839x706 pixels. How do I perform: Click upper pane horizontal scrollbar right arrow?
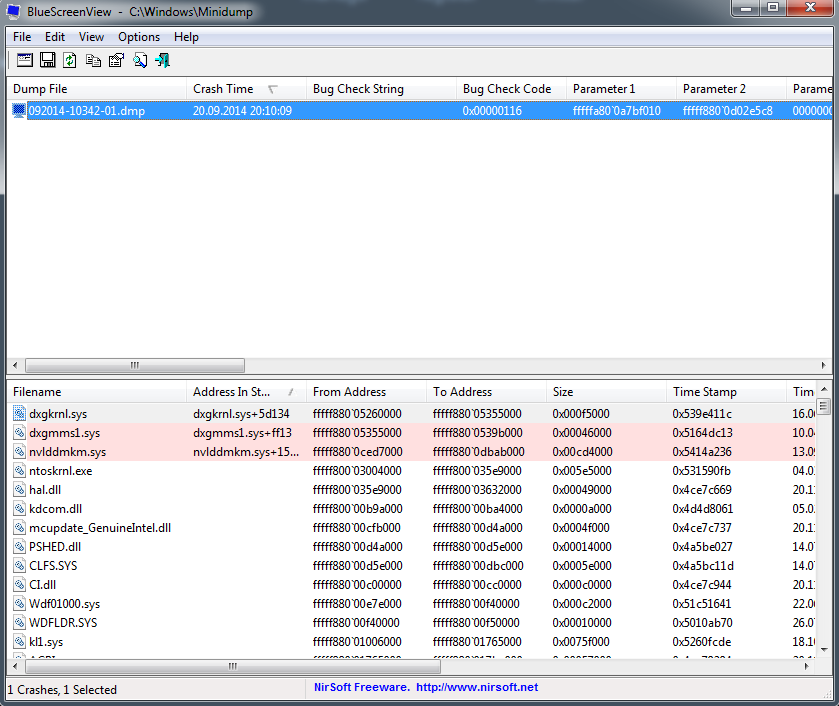click(x=823, y=366)
